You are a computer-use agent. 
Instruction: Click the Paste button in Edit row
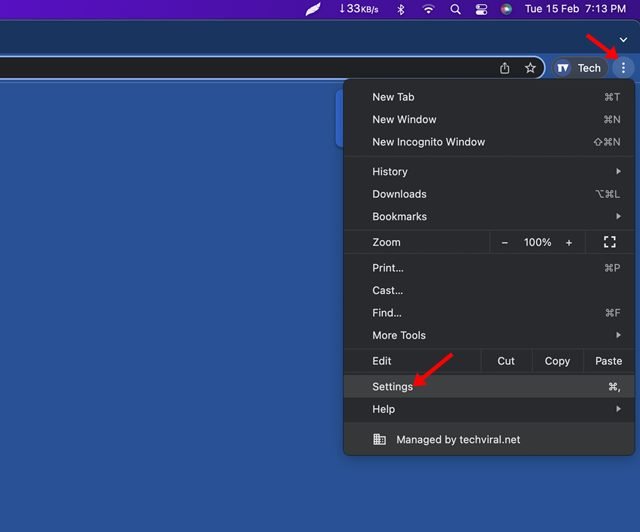tap(608, 361)
